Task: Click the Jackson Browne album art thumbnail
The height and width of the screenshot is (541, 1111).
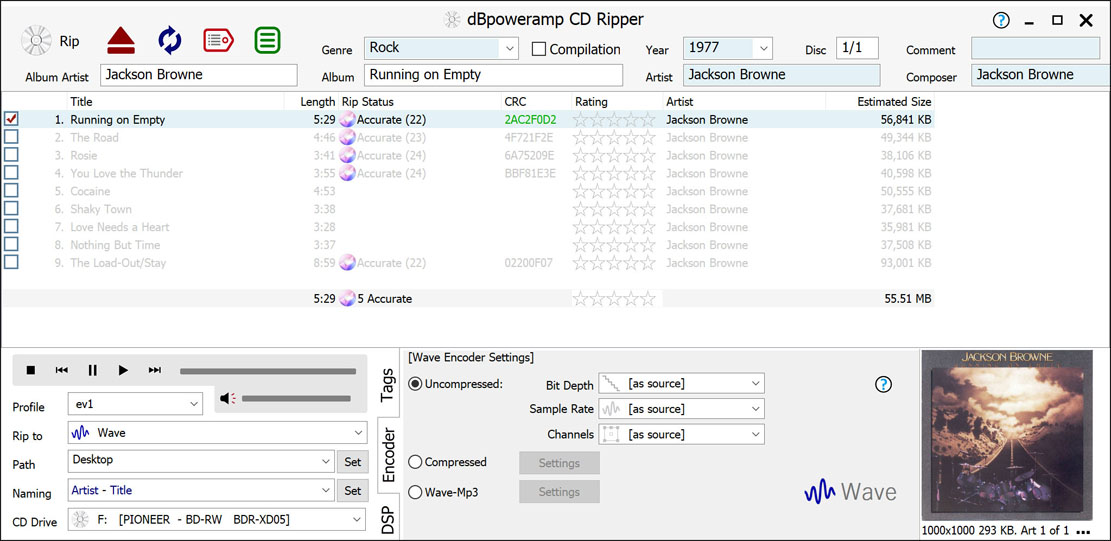Action: tap(1008, 435)
